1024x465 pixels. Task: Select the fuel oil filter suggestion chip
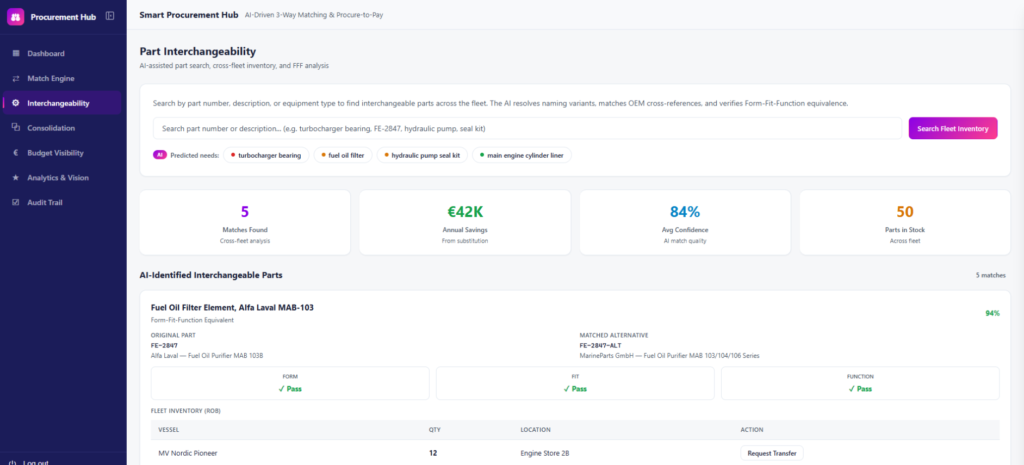(344, 155)
